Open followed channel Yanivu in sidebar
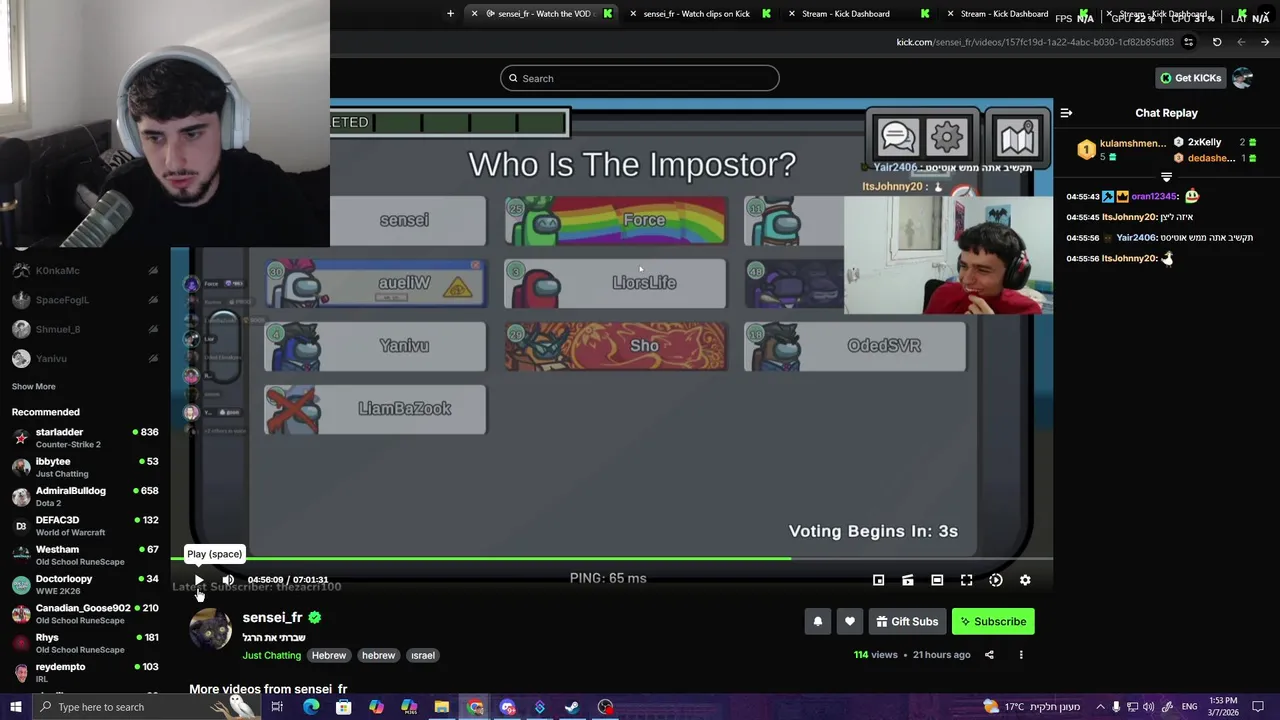Image resolution: width=1280 pixels, height=720 pixels. coord(85,358)
